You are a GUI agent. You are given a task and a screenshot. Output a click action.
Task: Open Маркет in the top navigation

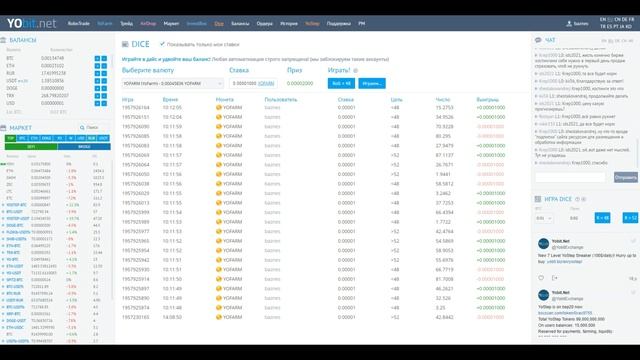tap(171, 24)
